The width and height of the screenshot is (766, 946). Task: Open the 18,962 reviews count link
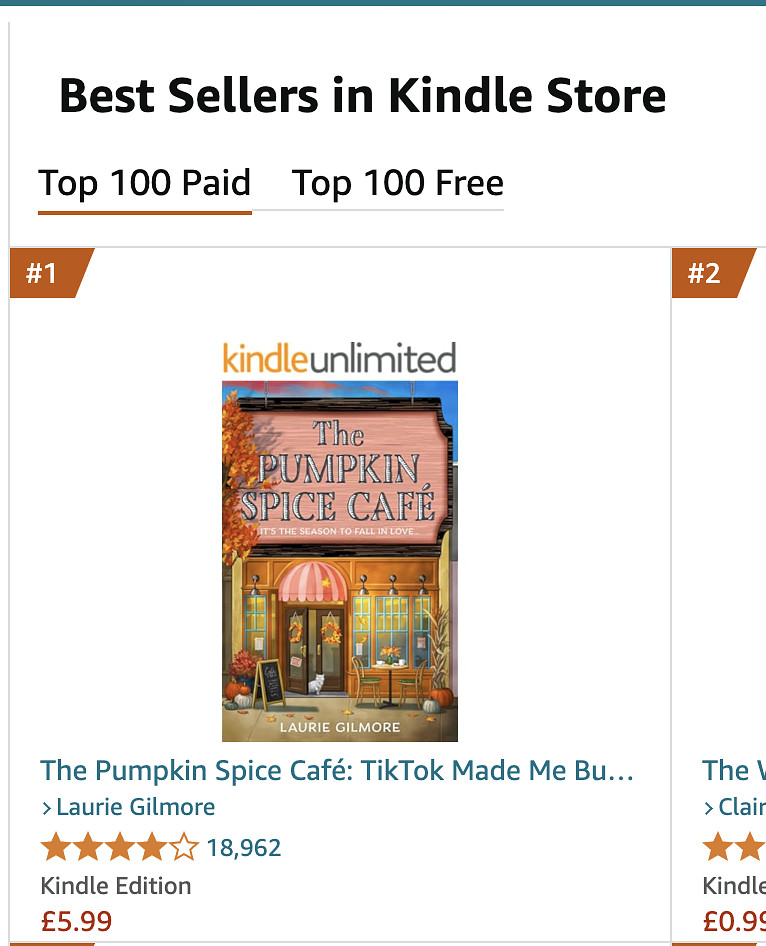click(243, 849)
